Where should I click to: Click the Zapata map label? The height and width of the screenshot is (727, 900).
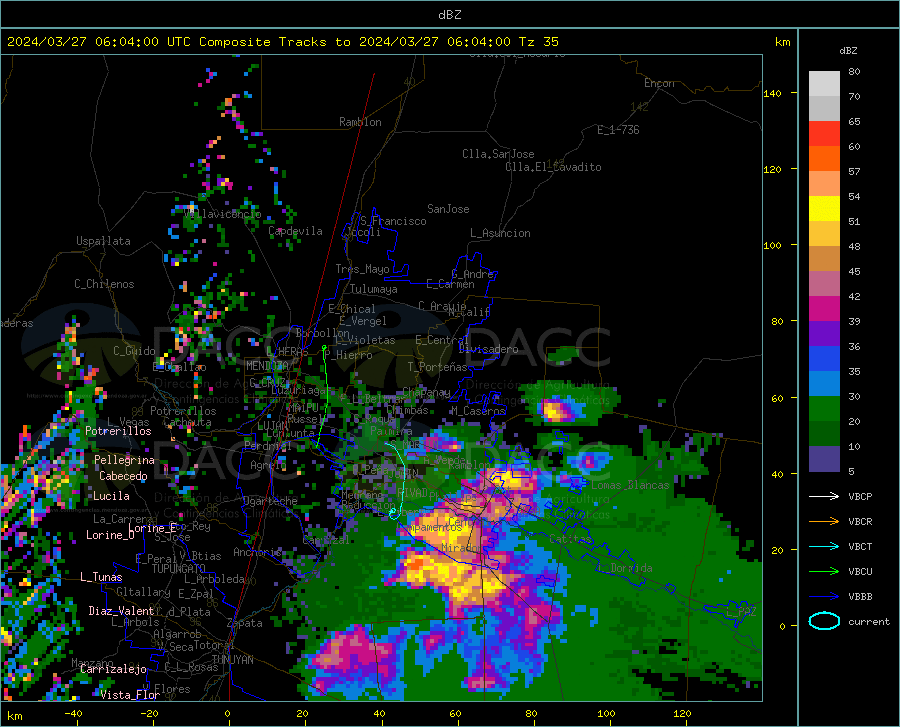245,623
